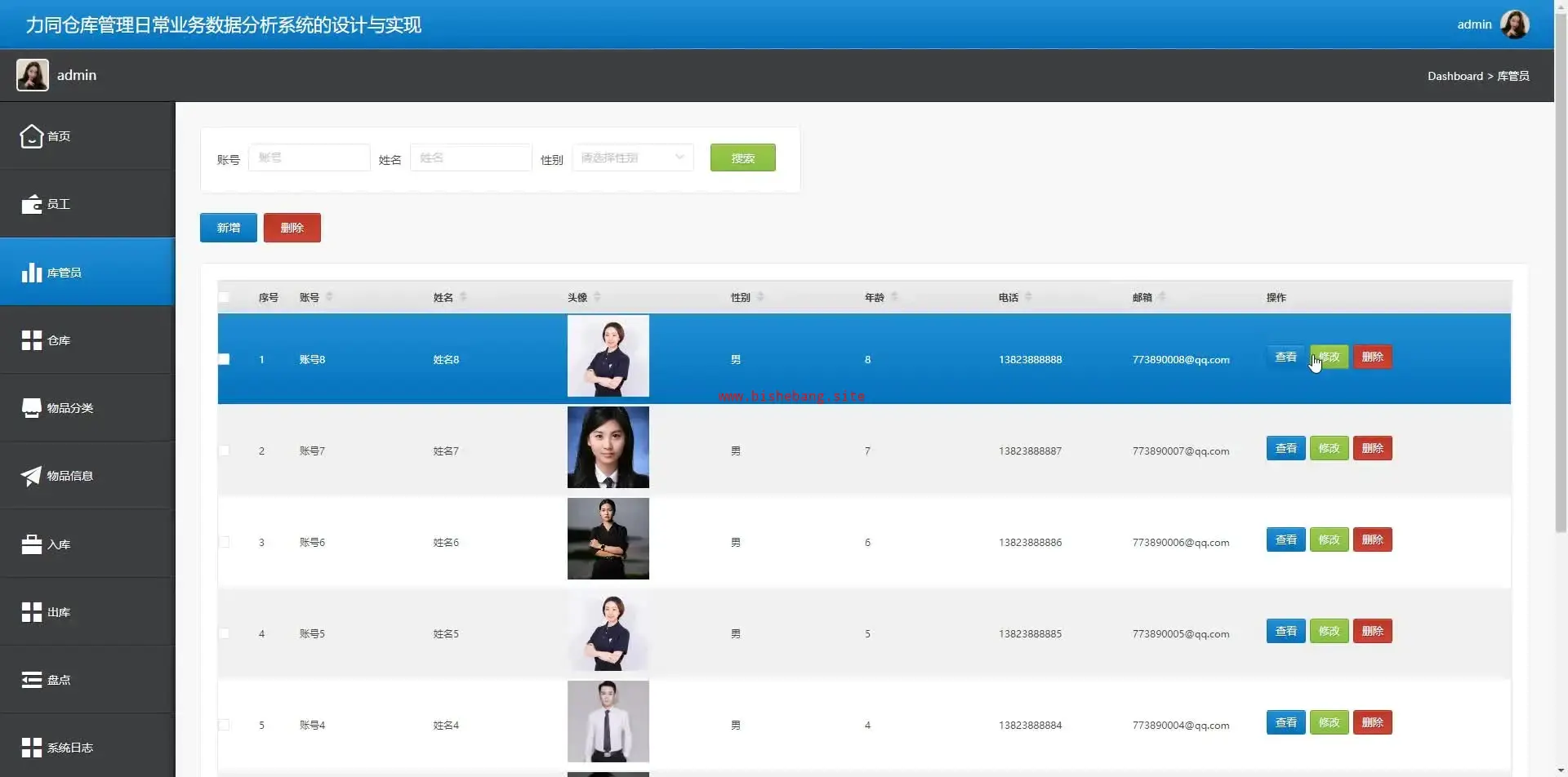Image resolution: width=1568 pixels, height=777 pixels.
Task: Check the row checkbox for 账号6
Action: 224,542
